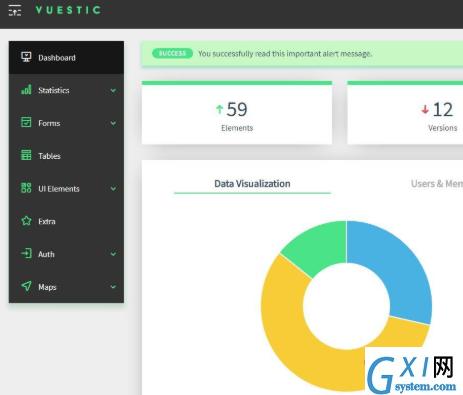Open the UI Elements menu item
Image resolution: width=463 pixels, height=395 pixels.
66,188
